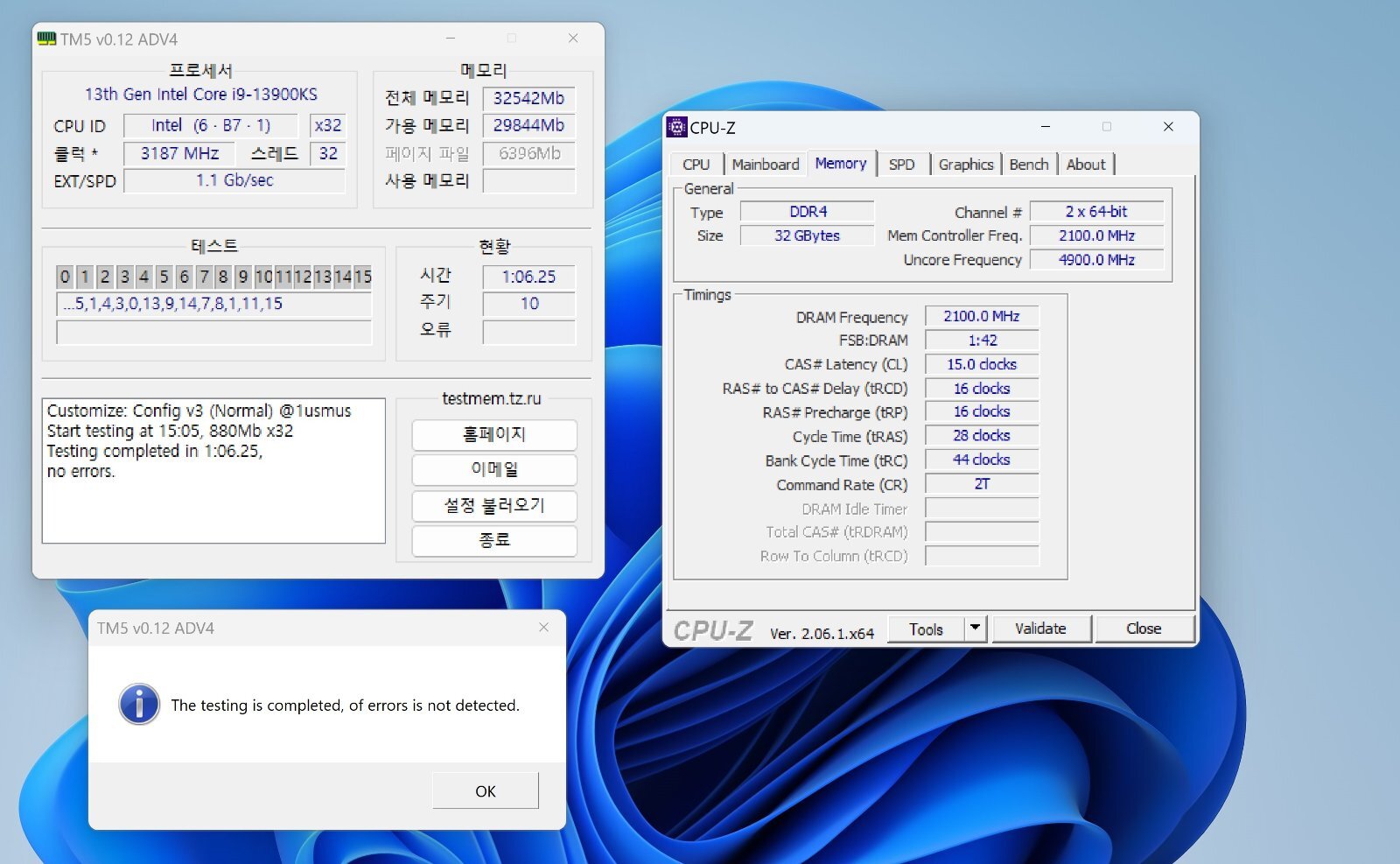Confirm the TM5 dialog with OK
1400x864 pixels.
click(x=486, y=791)
